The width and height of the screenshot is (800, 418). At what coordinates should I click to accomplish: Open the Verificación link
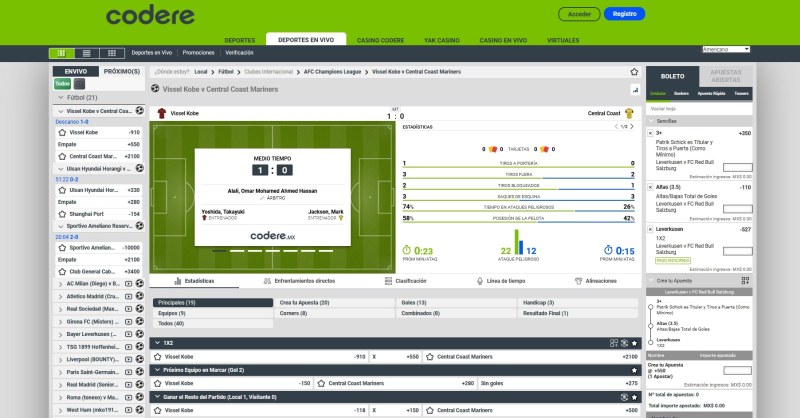pos(239,53)
